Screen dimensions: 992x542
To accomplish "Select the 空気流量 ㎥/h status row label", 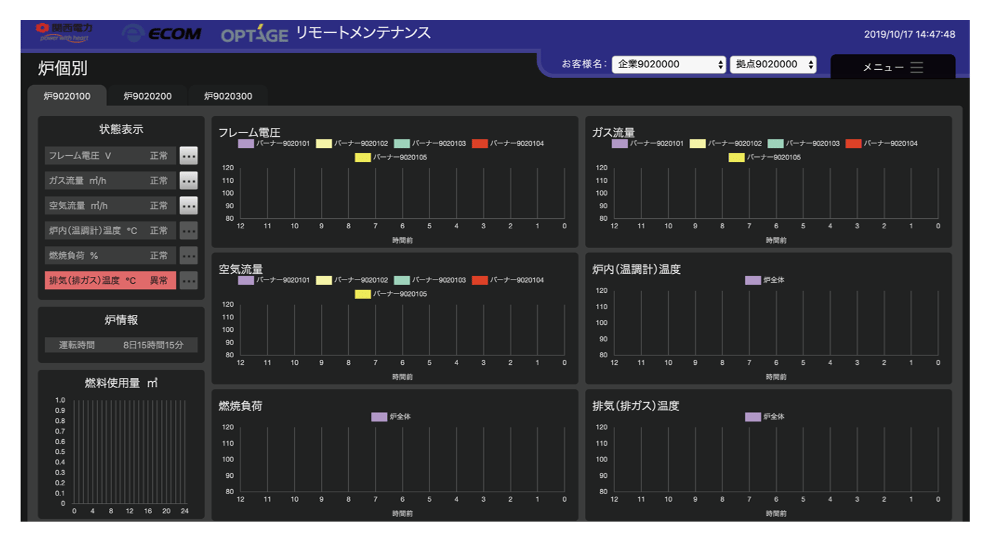I will click(x=78, y=206).
